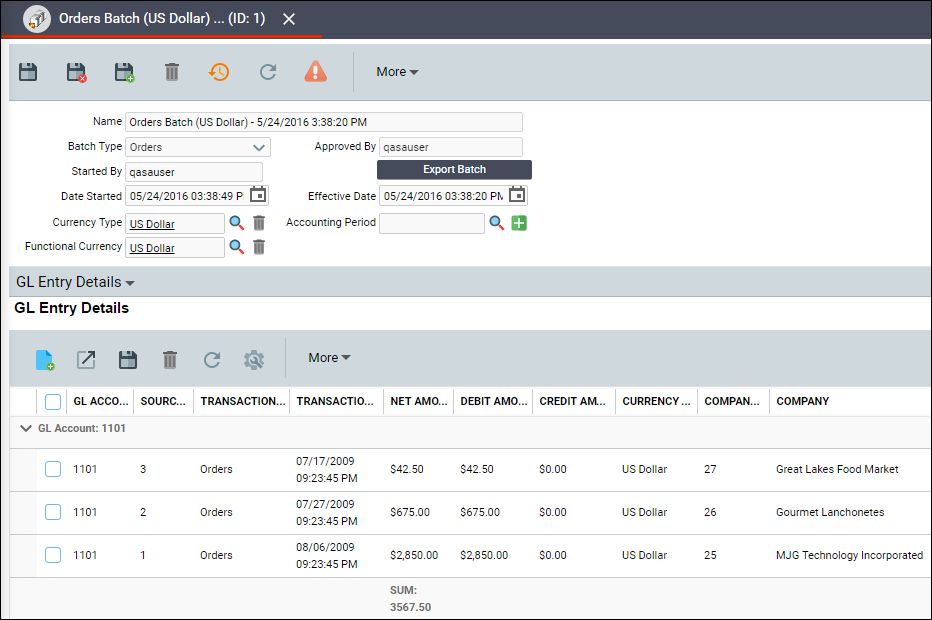
Task: Sort by GL ACCO... column header
Action: tap(101, 401)
